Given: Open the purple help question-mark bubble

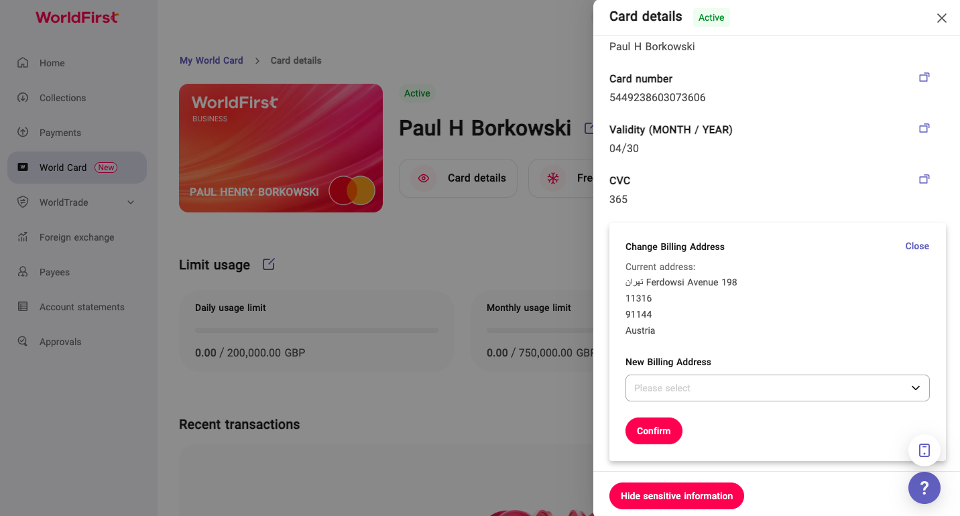Looking at the screenshot, I should [x=924, y=488].
